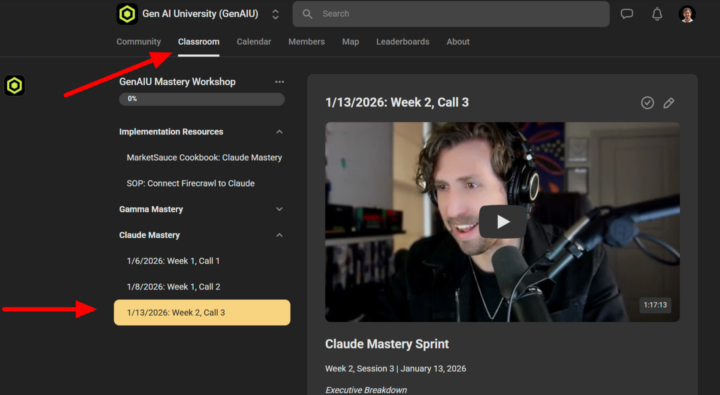Go to the Members tab
Viewport: 720px width, 395px height.
click(306, 42)
